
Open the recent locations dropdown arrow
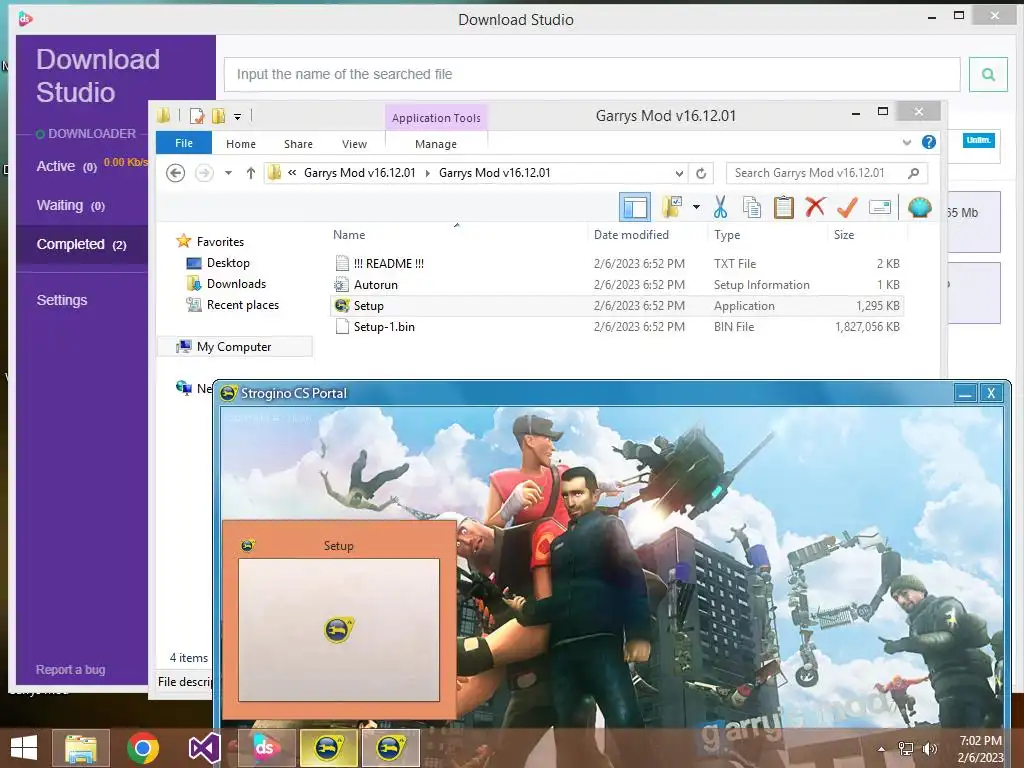click(x=229, y=173)
